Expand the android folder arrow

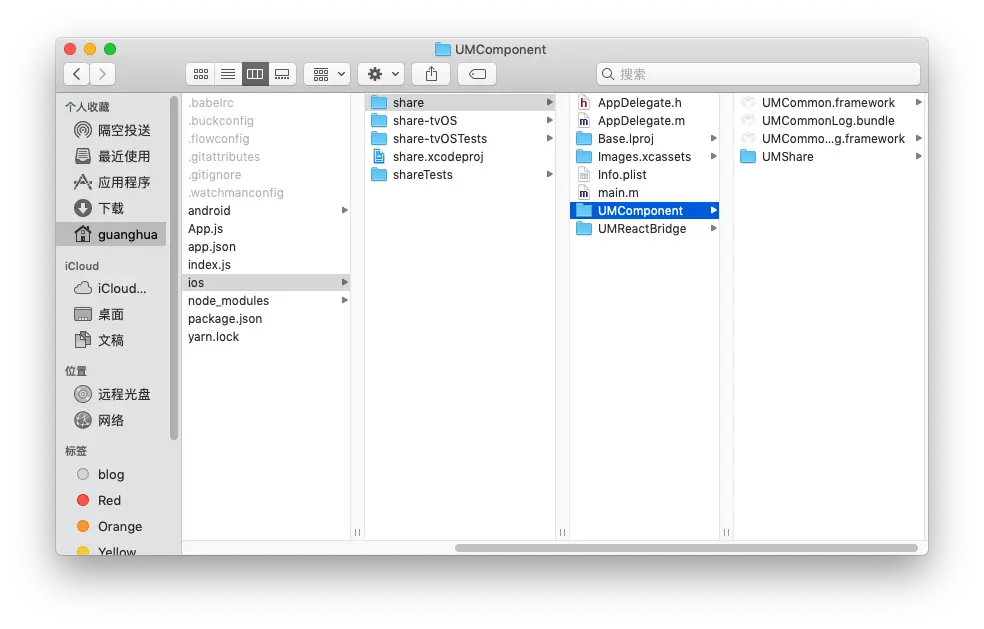click(x=345, y=210)
